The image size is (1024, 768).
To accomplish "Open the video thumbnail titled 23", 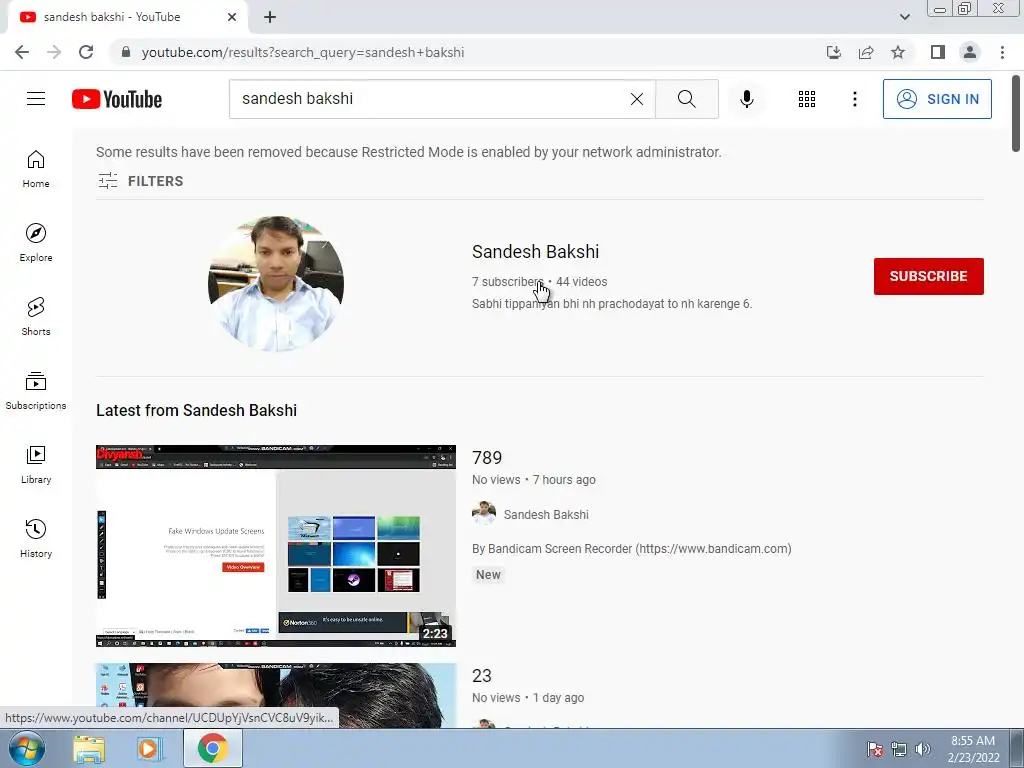I will click(276, 696).
